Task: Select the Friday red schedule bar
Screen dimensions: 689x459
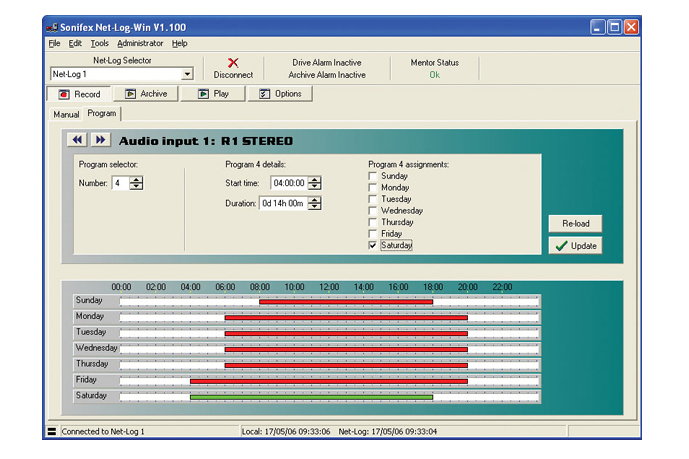Action: 329,381
